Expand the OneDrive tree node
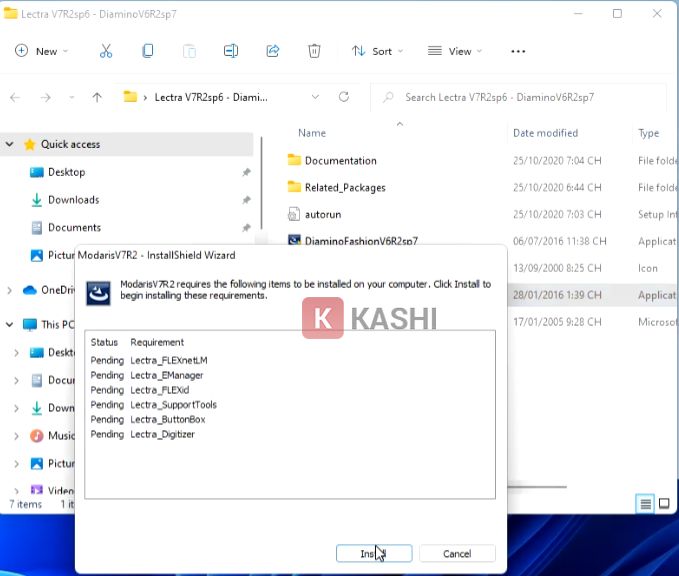 coord(10,290)
